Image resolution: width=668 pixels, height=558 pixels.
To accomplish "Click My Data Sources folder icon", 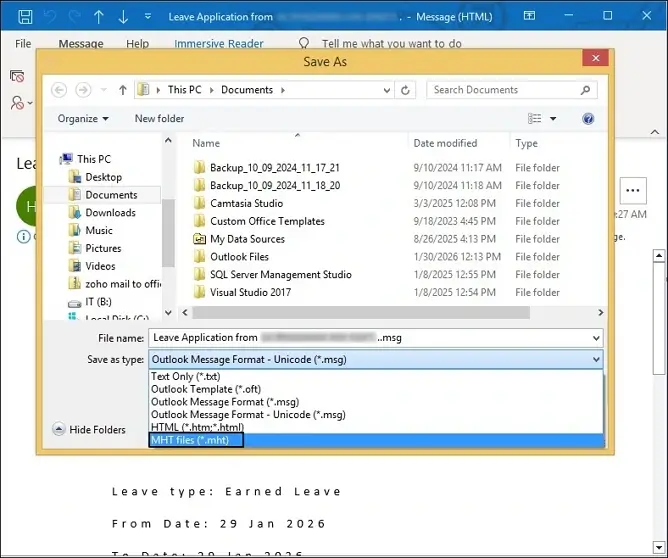I will tap(199, 239).
